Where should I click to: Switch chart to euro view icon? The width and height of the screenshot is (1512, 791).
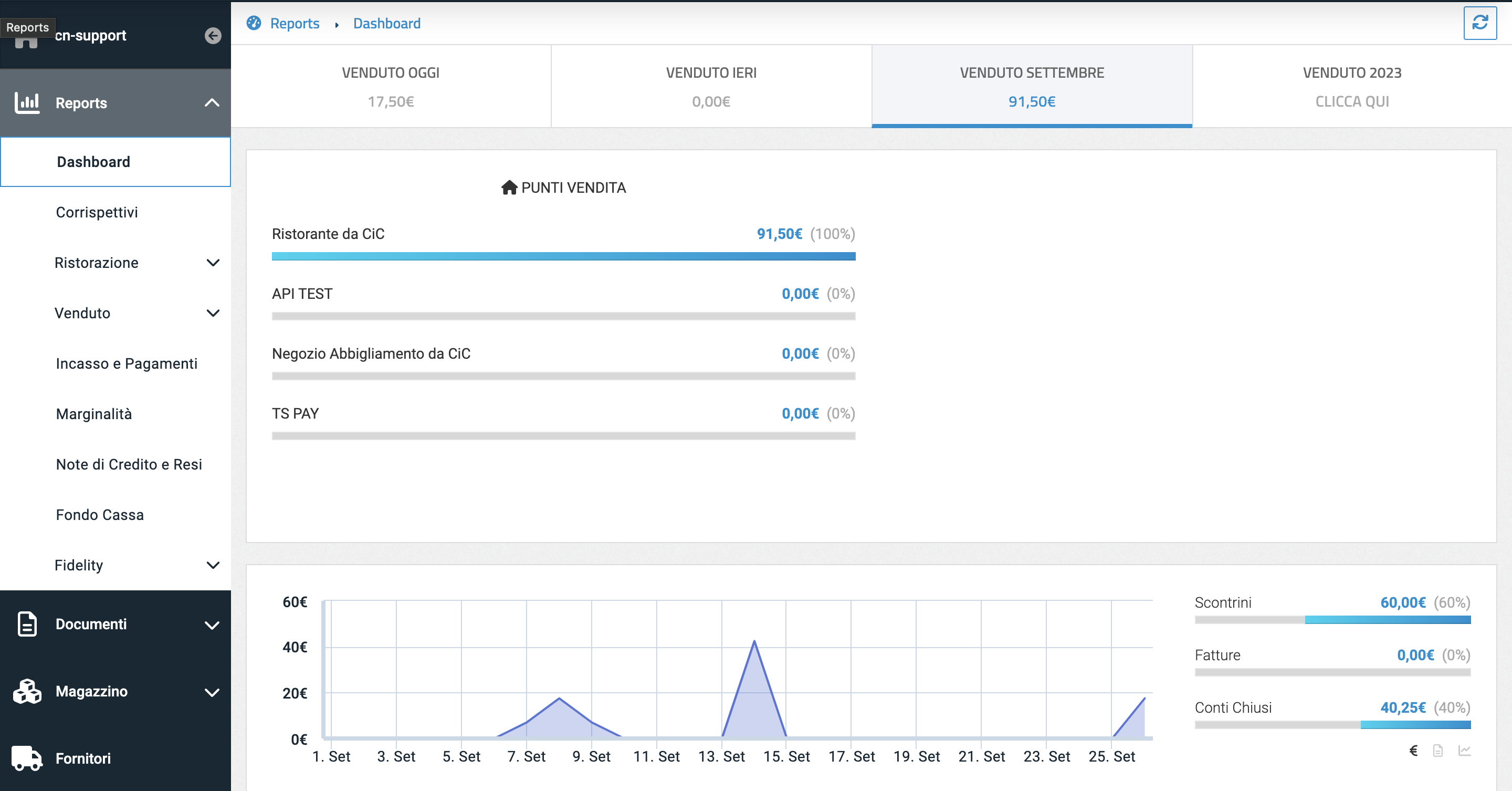[1413, 750]
